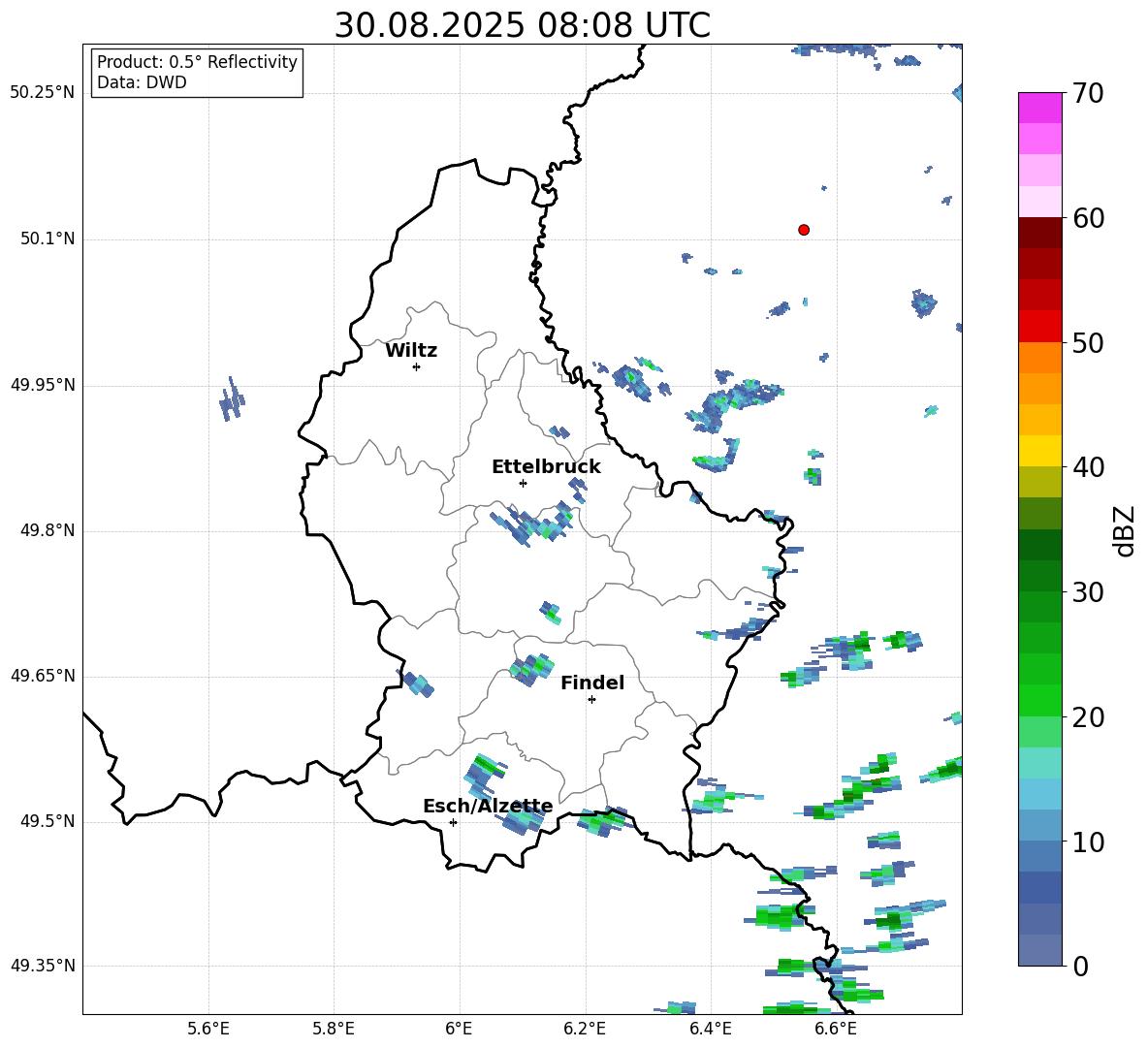Click the radar echo cluster south of Ettelbruck
The width and height of the screenshot is (1148, 1048).
click(x=533, y=522)
